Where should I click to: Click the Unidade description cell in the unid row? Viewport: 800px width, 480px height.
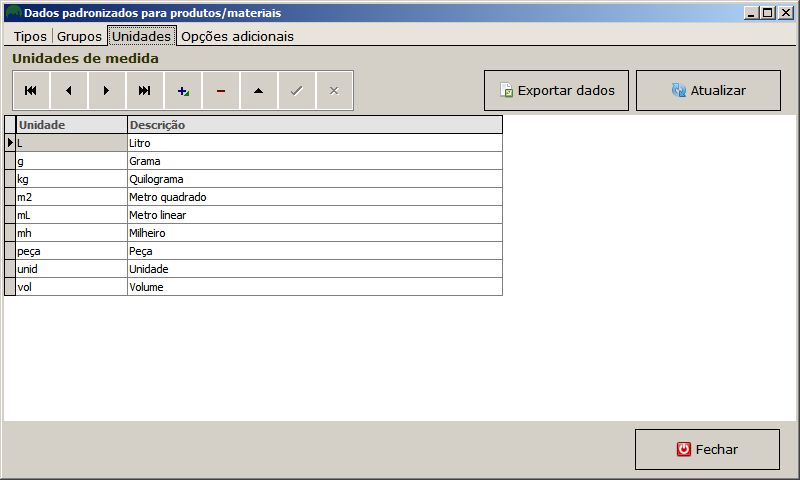[315, 269]
